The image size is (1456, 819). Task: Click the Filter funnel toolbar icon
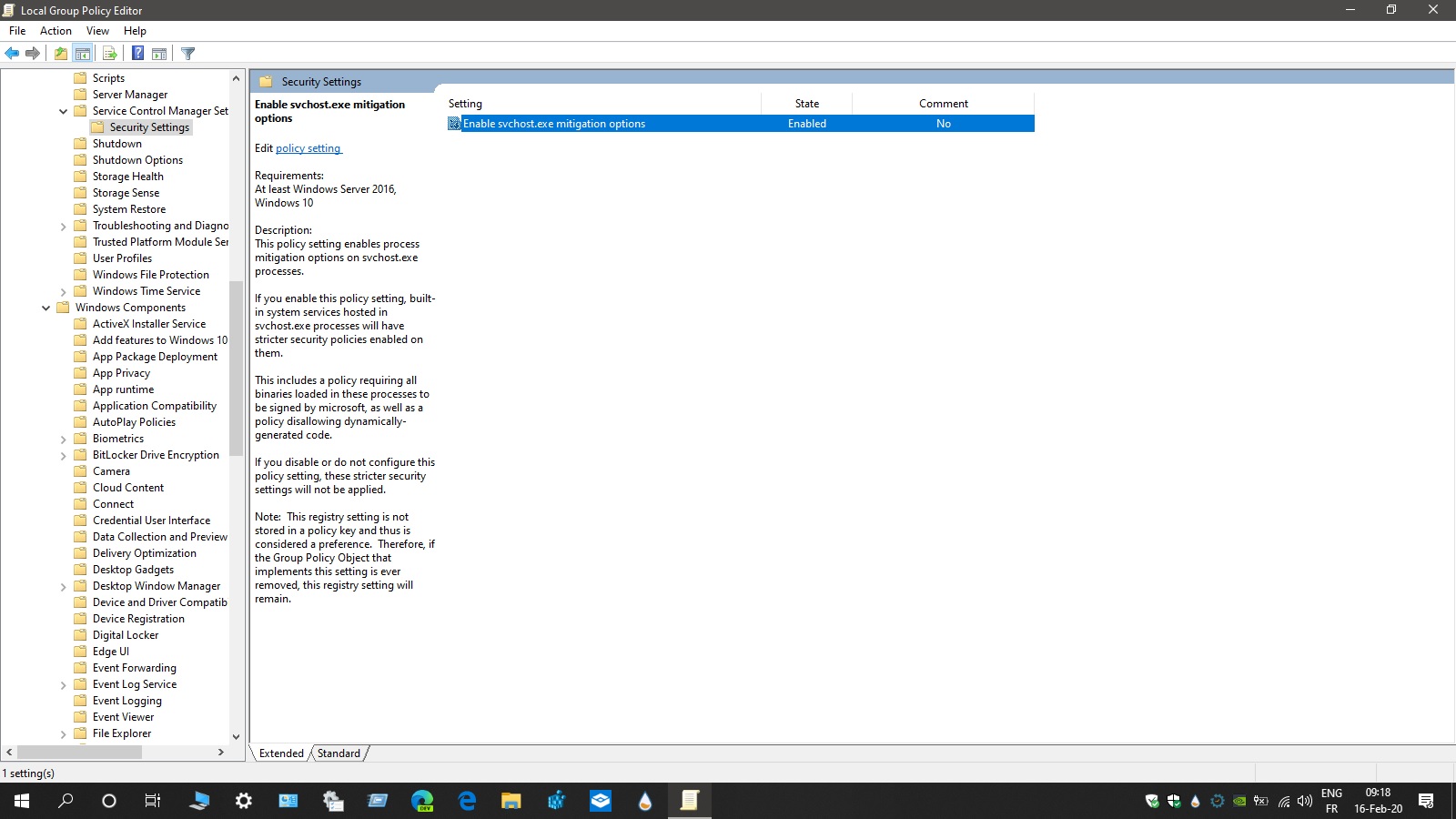coord(188,54)
